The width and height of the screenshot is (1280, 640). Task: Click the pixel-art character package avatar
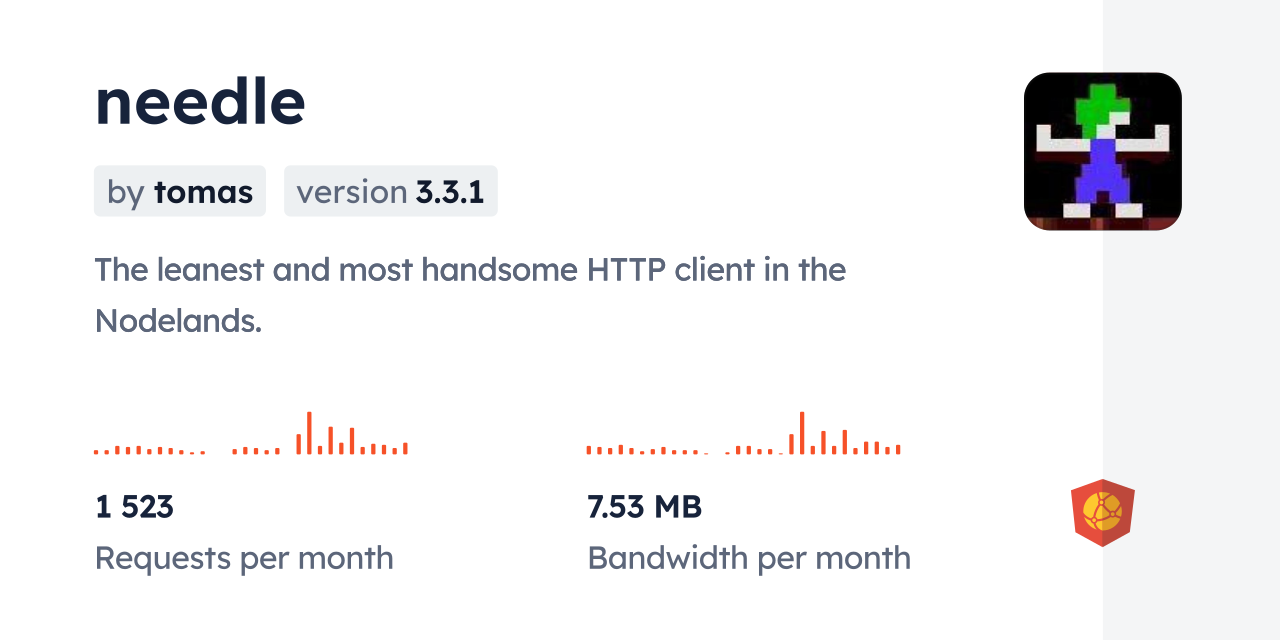pyautogui.click(x=1102, y=152)
